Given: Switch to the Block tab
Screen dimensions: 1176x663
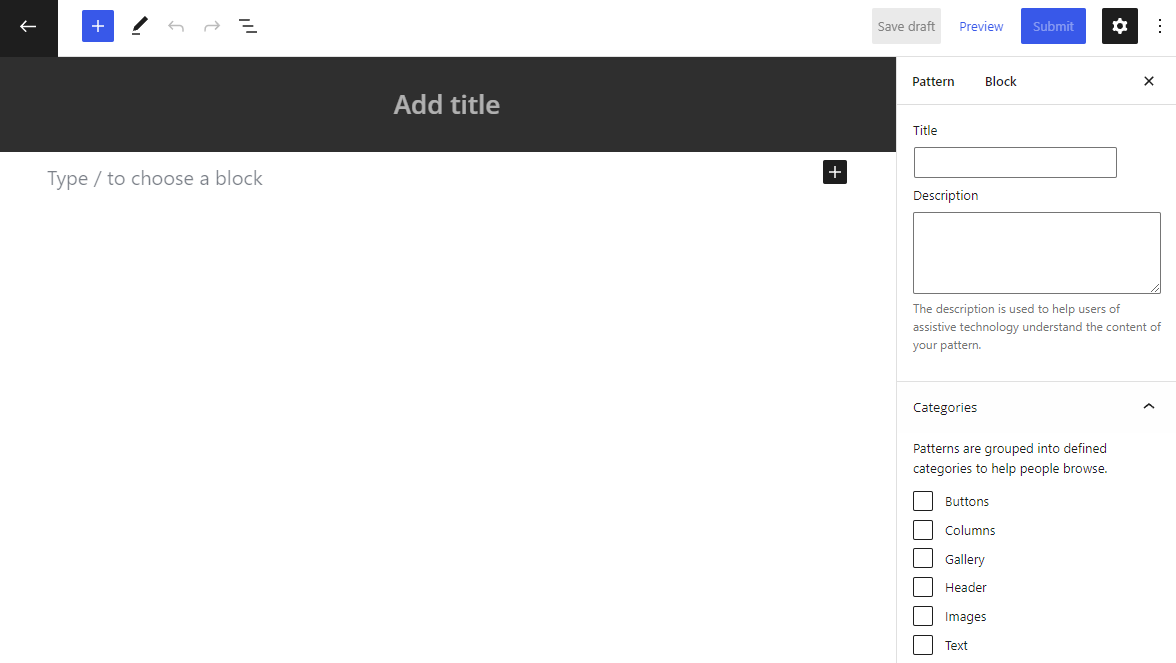Looking at the screenshot, I should click(x=1000, y=81).
